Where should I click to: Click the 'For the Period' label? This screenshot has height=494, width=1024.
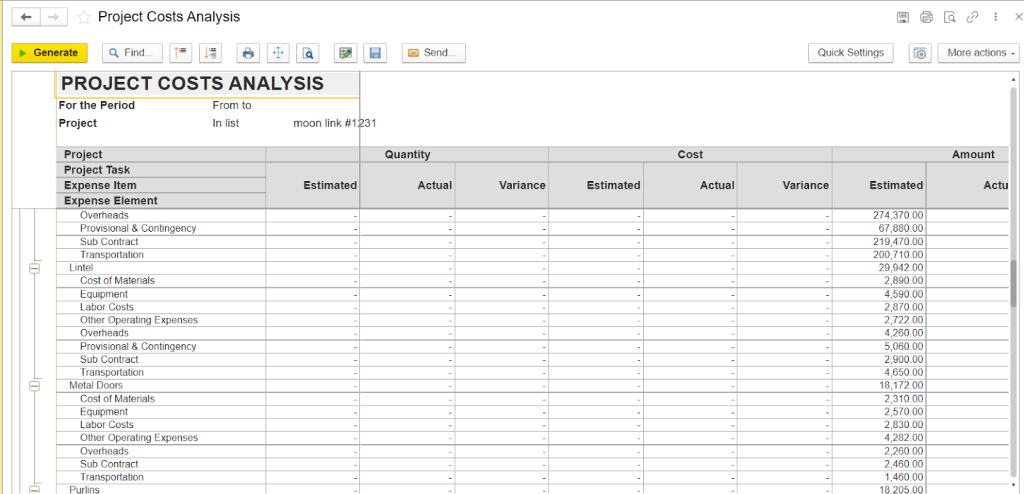(x=97, y=105)
